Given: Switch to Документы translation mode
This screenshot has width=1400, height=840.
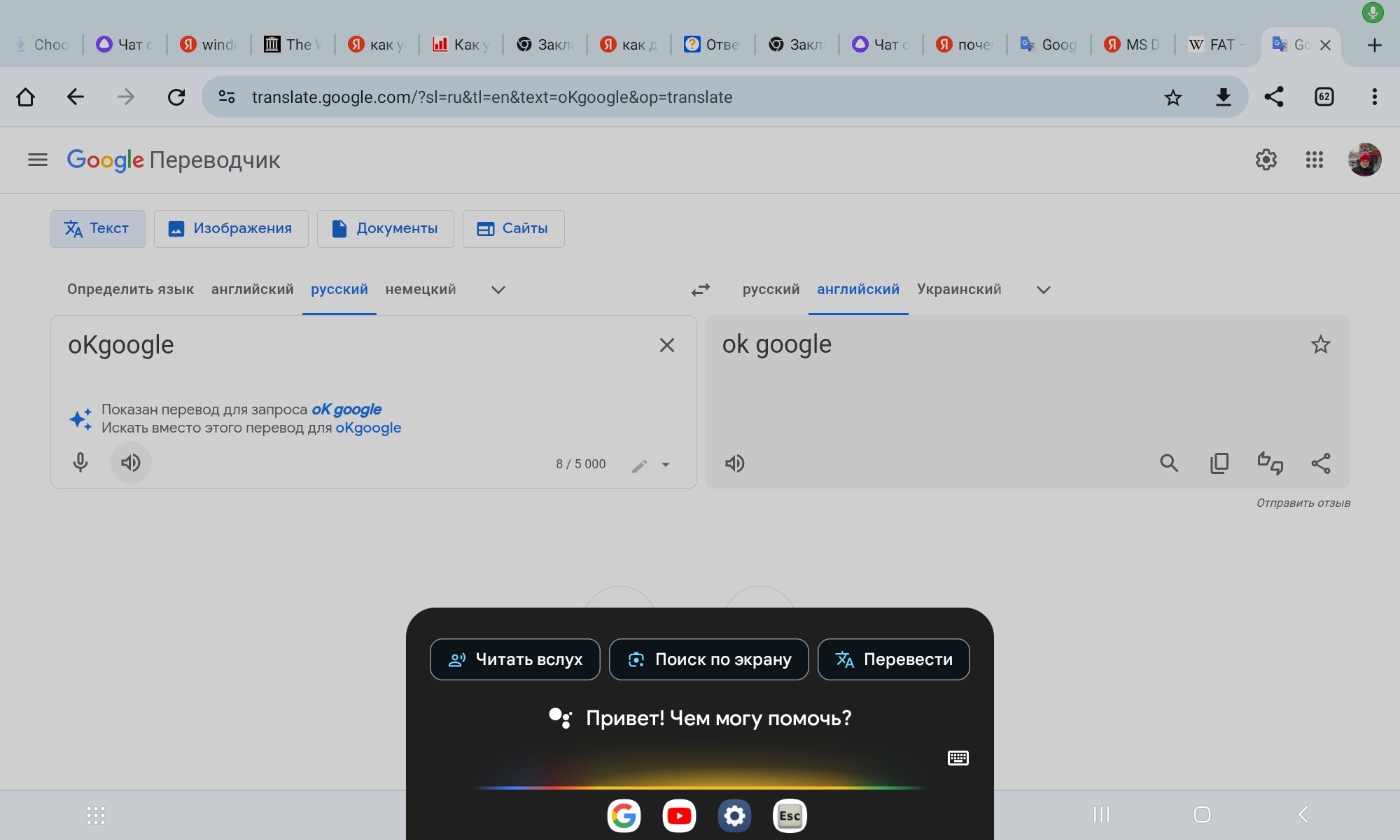Looking at the screenshot, I should coord(385,228).
